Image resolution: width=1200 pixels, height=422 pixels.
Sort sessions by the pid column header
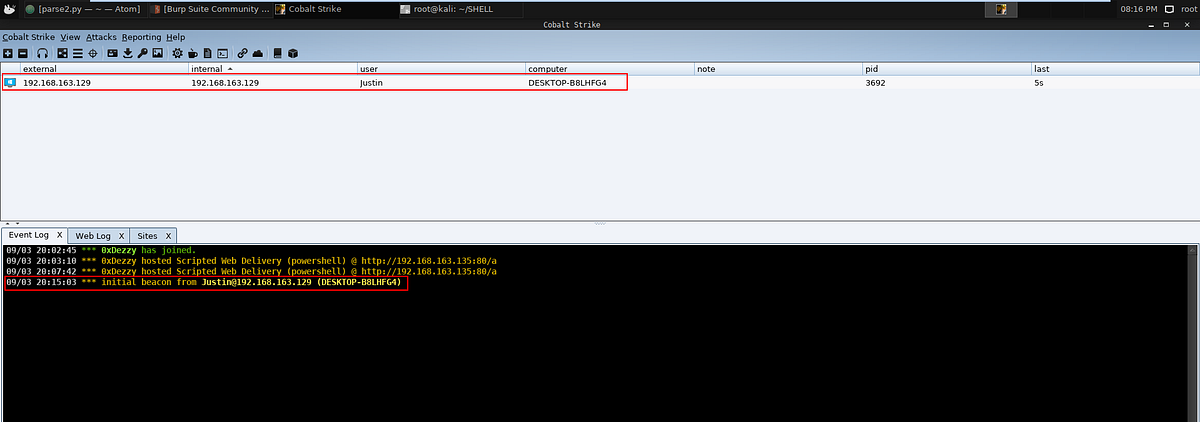(946, 69)
